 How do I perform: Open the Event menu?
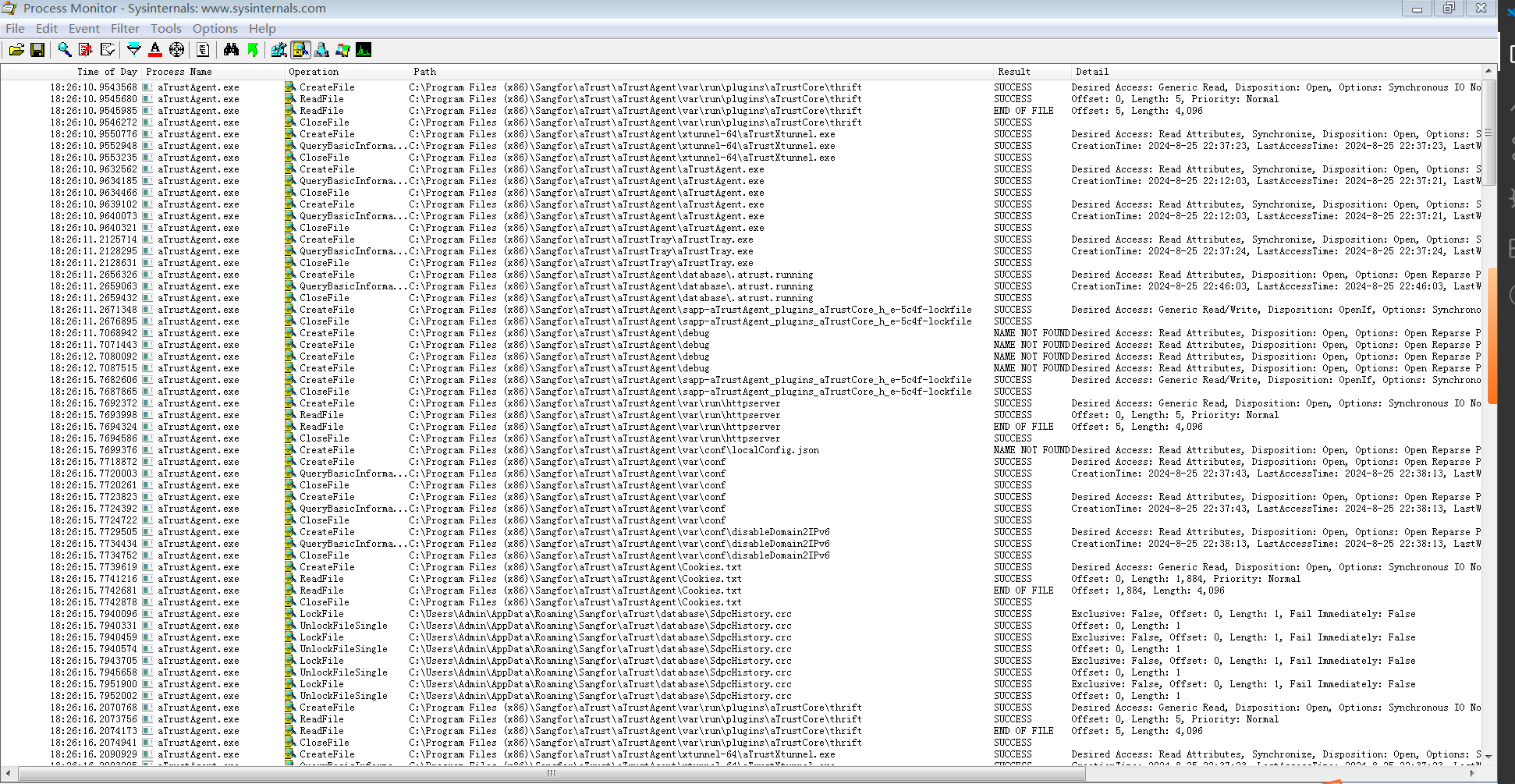click(x=83, y=28)
